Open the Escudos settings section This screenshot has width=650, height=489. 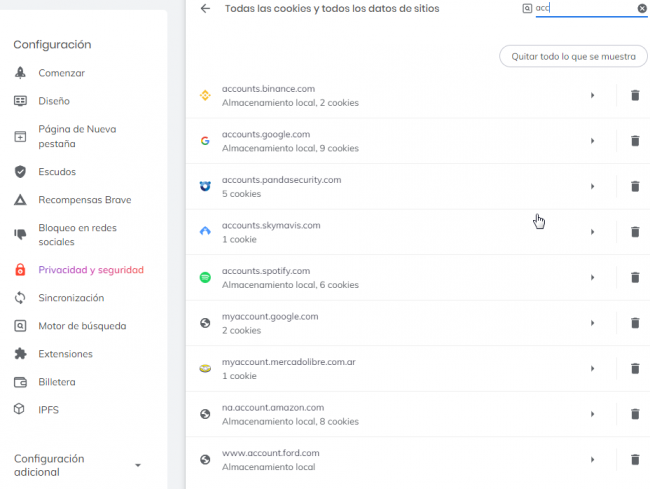(57, 172)
